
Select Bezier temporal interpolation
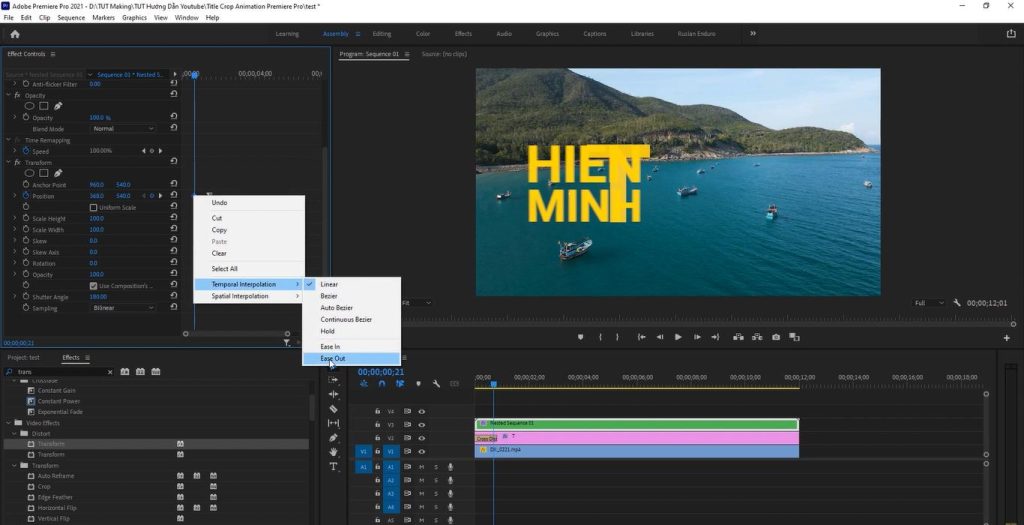351,296
